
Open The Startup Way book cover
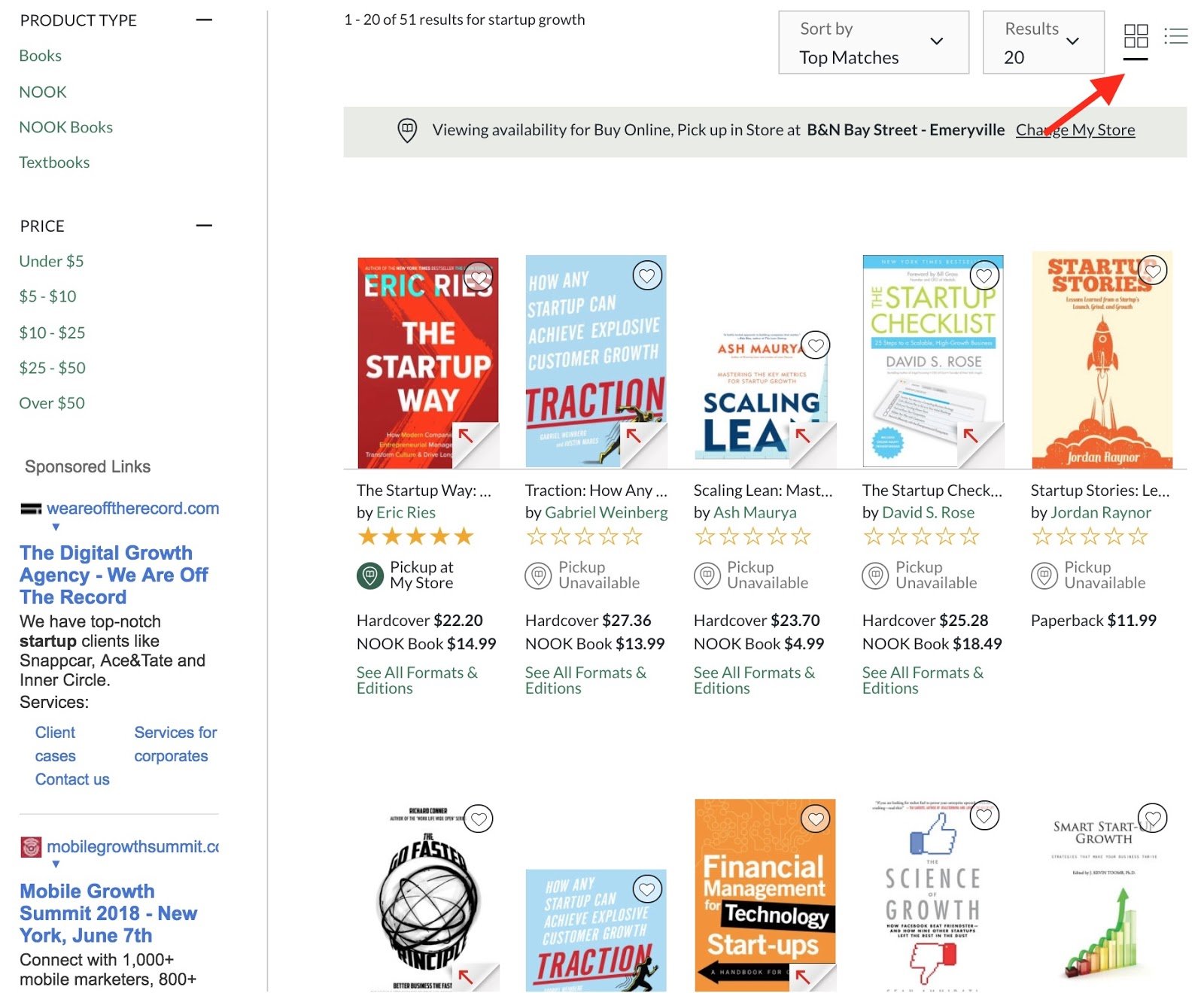(x=428, y=363)
